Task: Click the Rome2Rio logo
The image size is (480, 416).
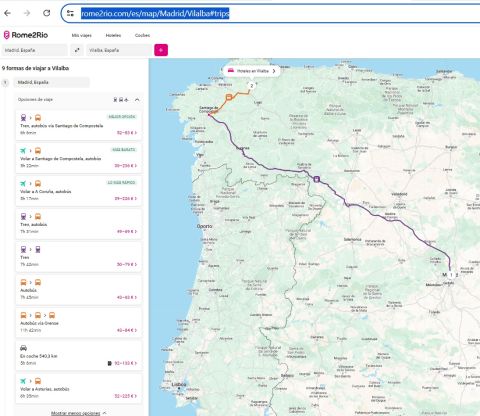Action: 26,35
